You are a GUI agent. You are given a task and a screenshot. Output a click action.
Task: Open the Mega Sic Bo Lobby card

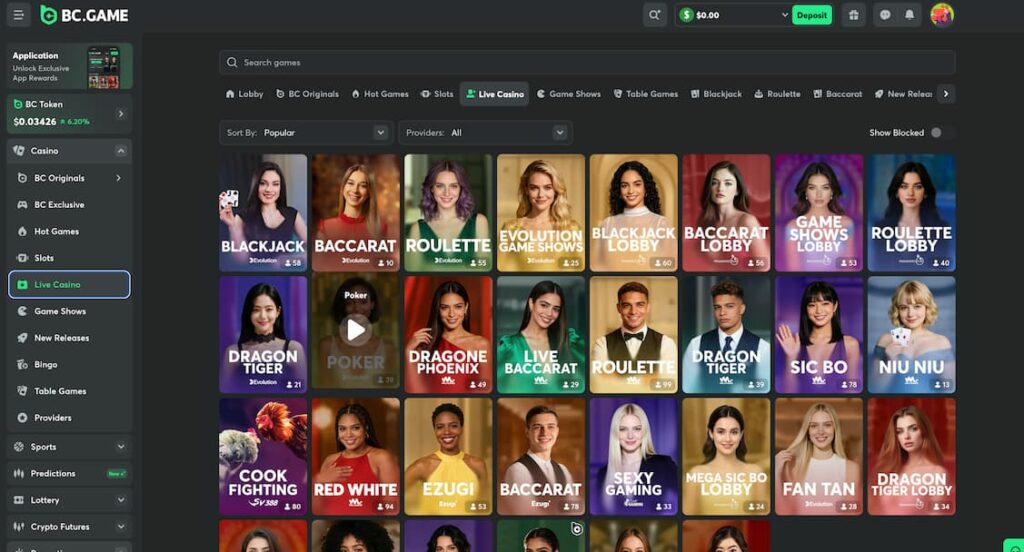coord(726,457)
